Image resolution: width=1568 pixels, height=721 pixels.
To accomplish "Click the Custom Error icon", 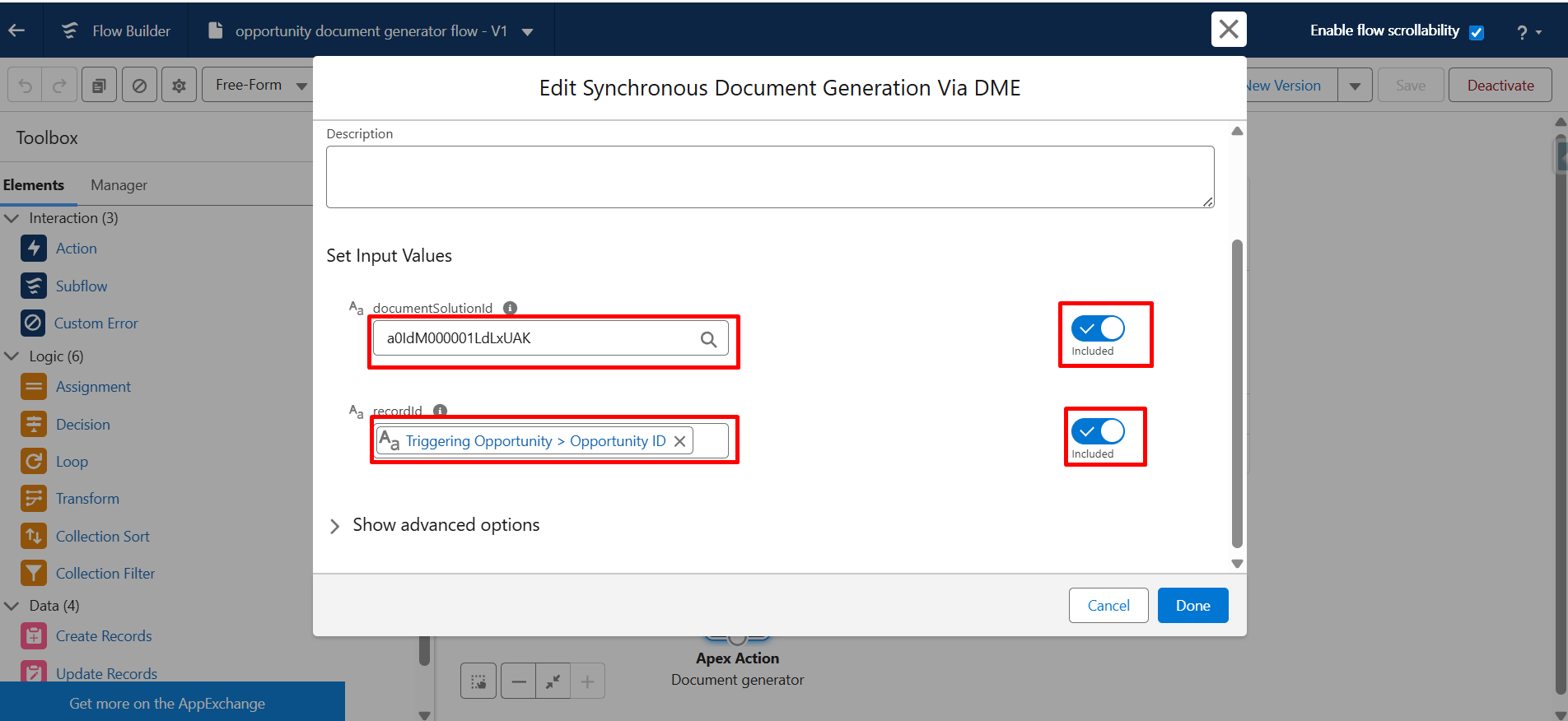I will [x=33, y=323].
